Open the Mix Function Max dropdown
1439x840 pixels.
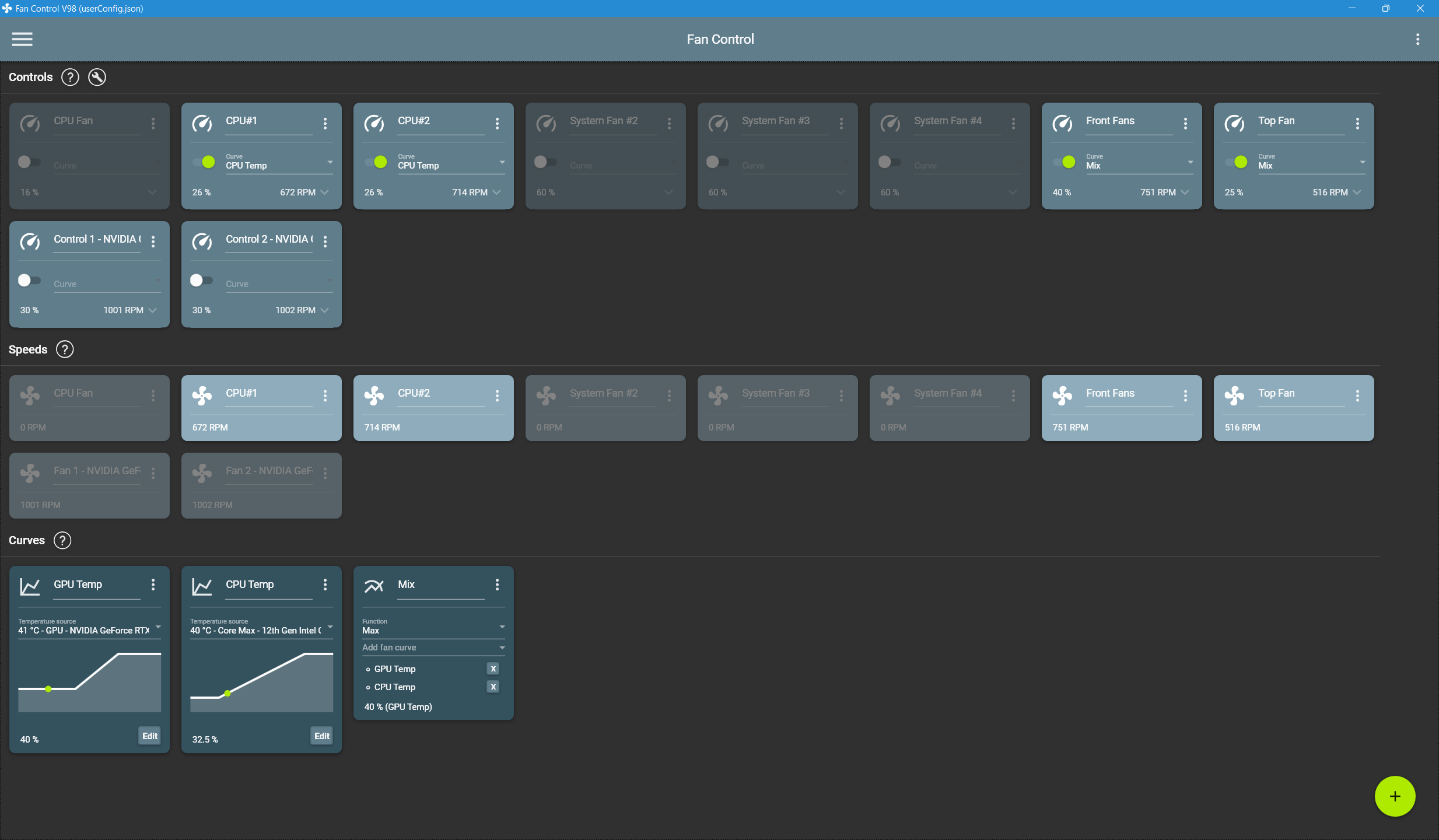[433, 628]
